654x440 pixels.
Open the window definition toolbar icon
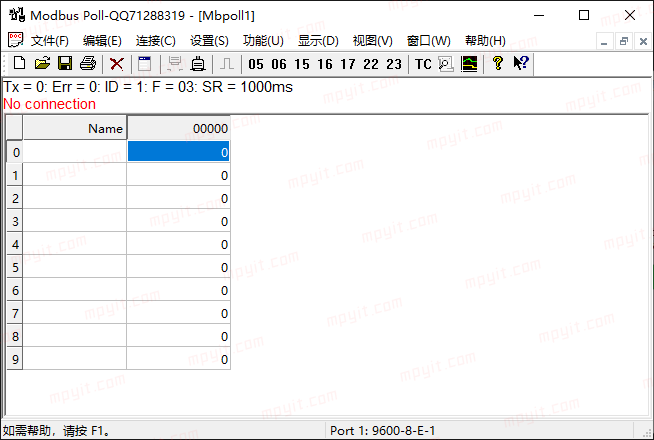(145, 64)
